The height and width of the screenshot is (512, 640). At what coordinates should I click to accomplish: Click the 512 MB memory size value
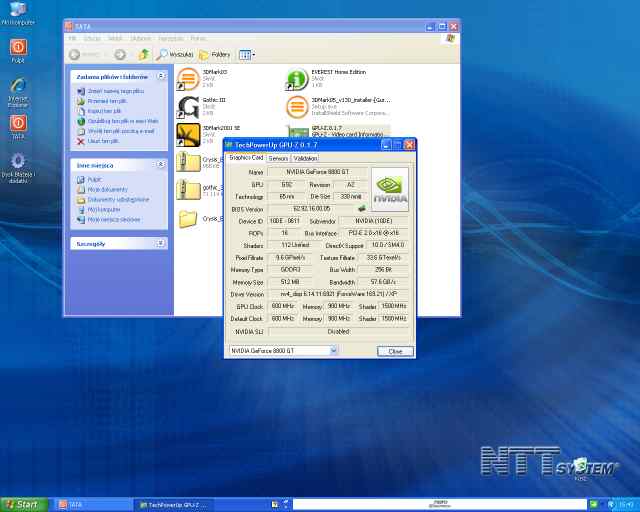(290, 282)
